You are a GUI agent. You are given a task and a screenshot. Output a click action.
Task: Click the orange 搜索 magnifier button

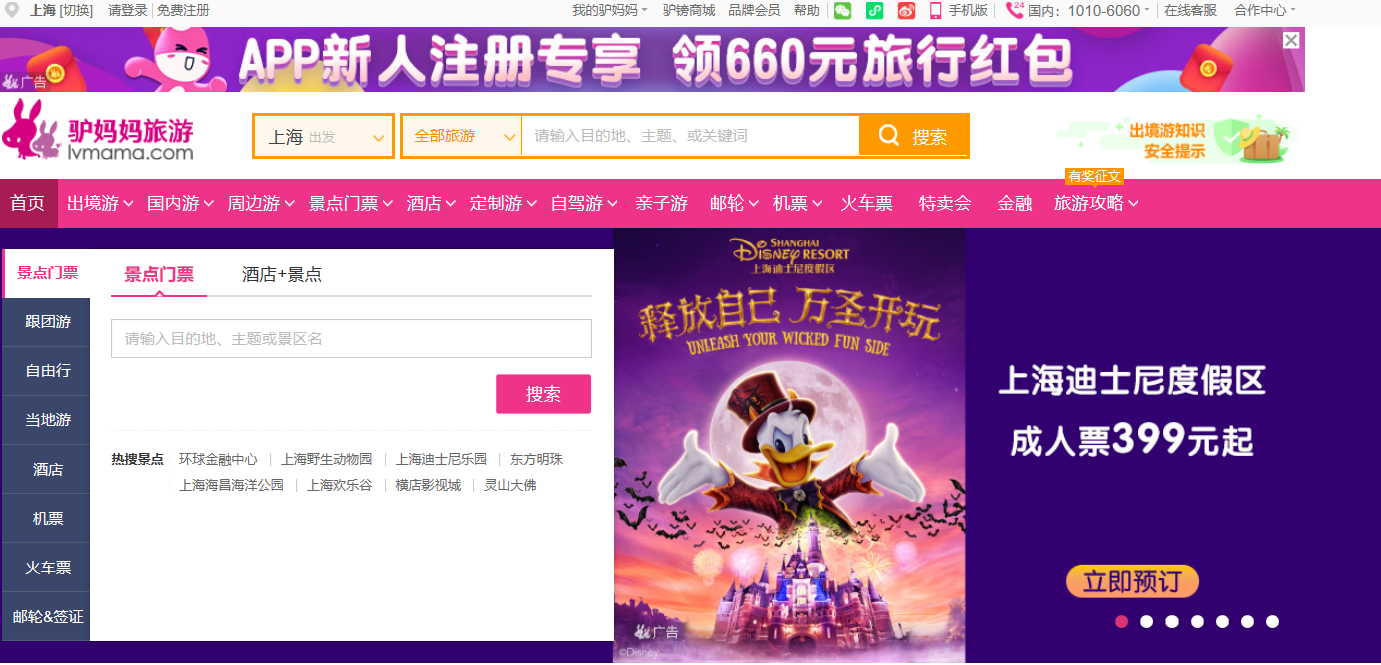pyautogui.click(x=913, y=136)
